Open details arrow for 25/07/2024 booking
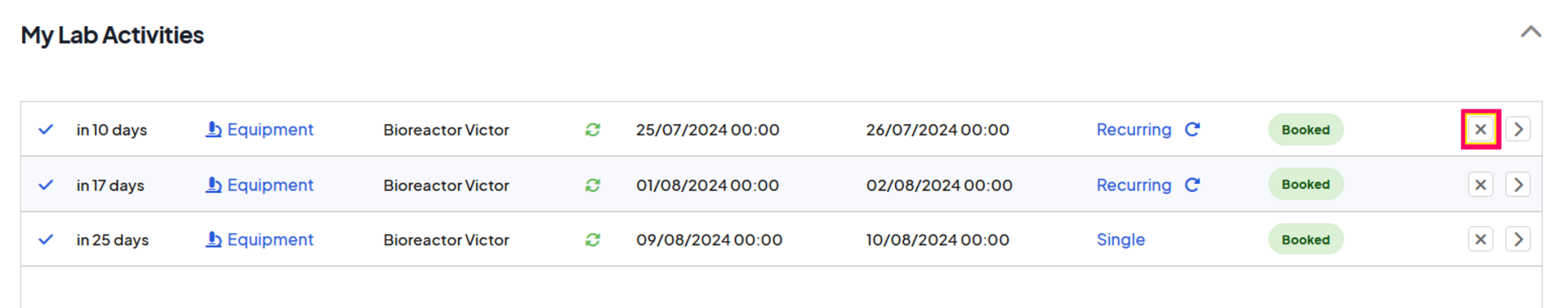The image size is (1568, 308). 1517,129
